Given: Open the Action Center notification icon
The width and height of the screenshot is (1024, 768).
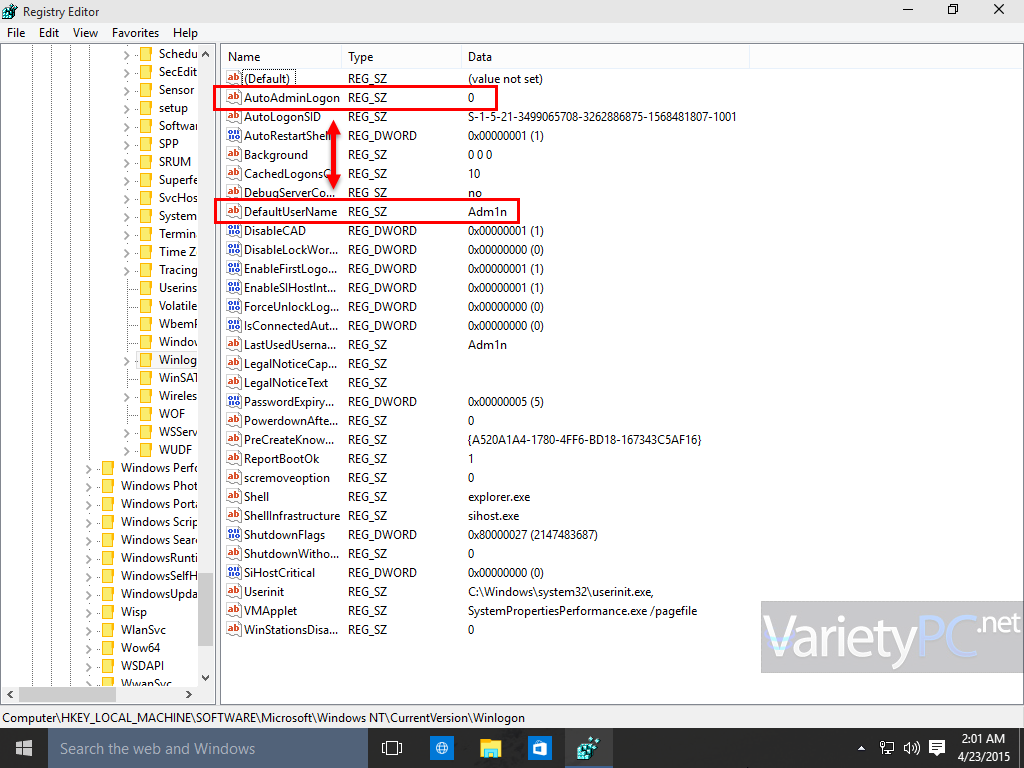Looking at the screenshot, I should pos(937,748).
